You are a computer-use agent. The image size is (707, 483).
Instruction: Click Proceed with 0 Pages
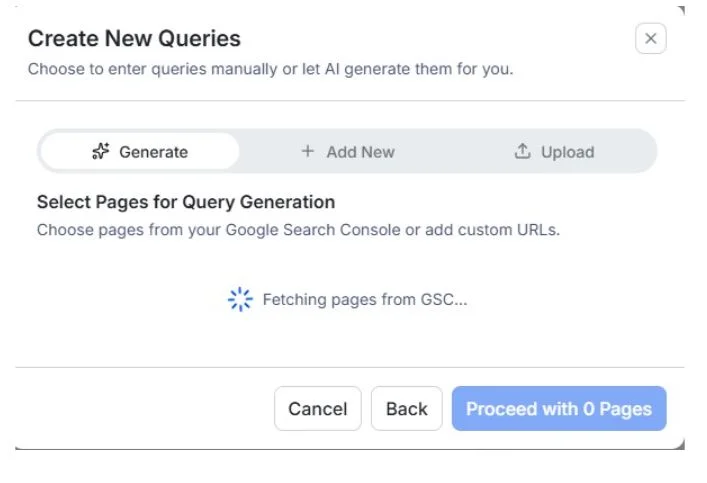[x=558, y=409]
